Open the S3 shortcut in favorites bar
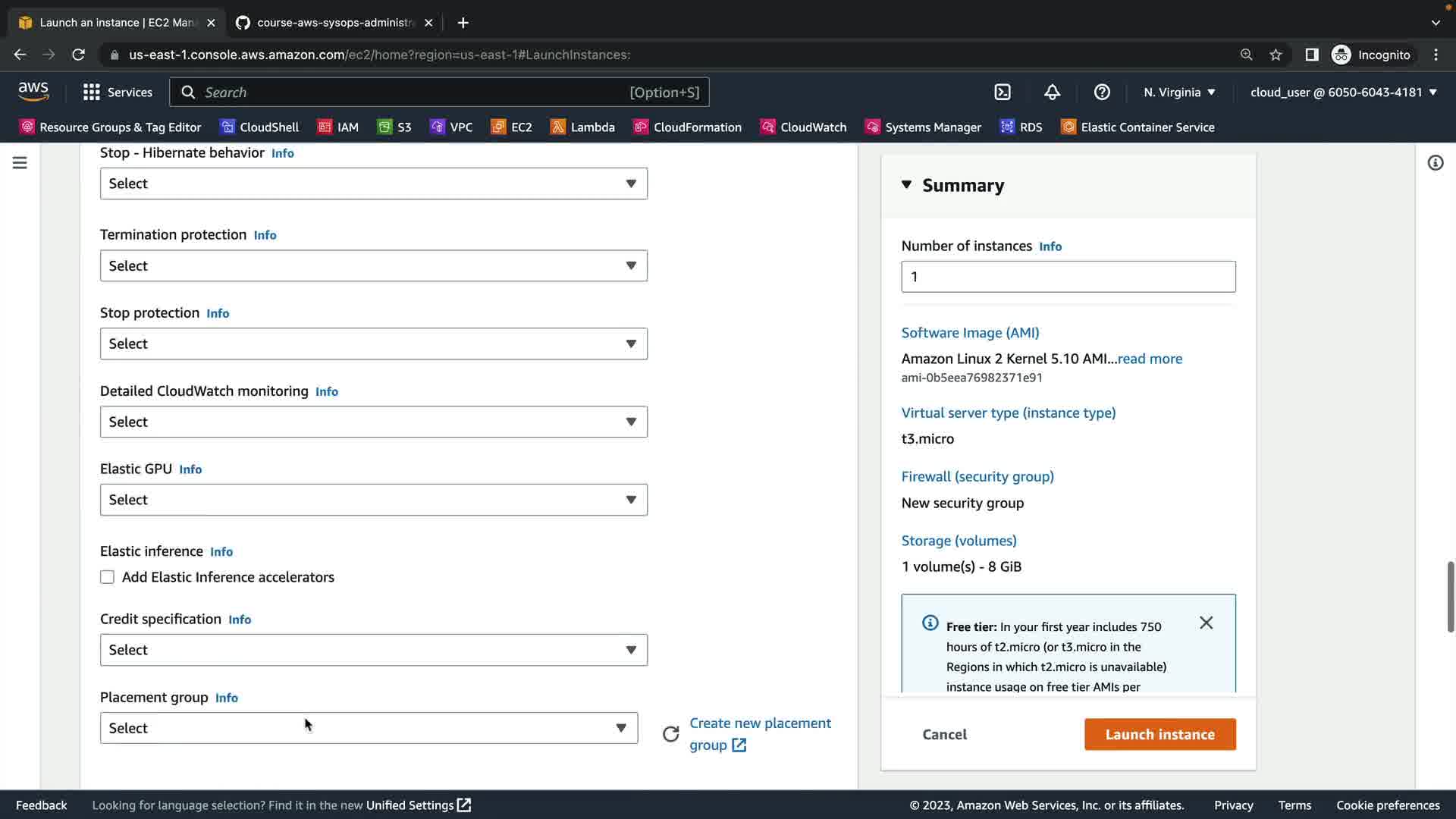Image resolution: width=1456 pixels, height=819 pixels. tap(394, 127)
